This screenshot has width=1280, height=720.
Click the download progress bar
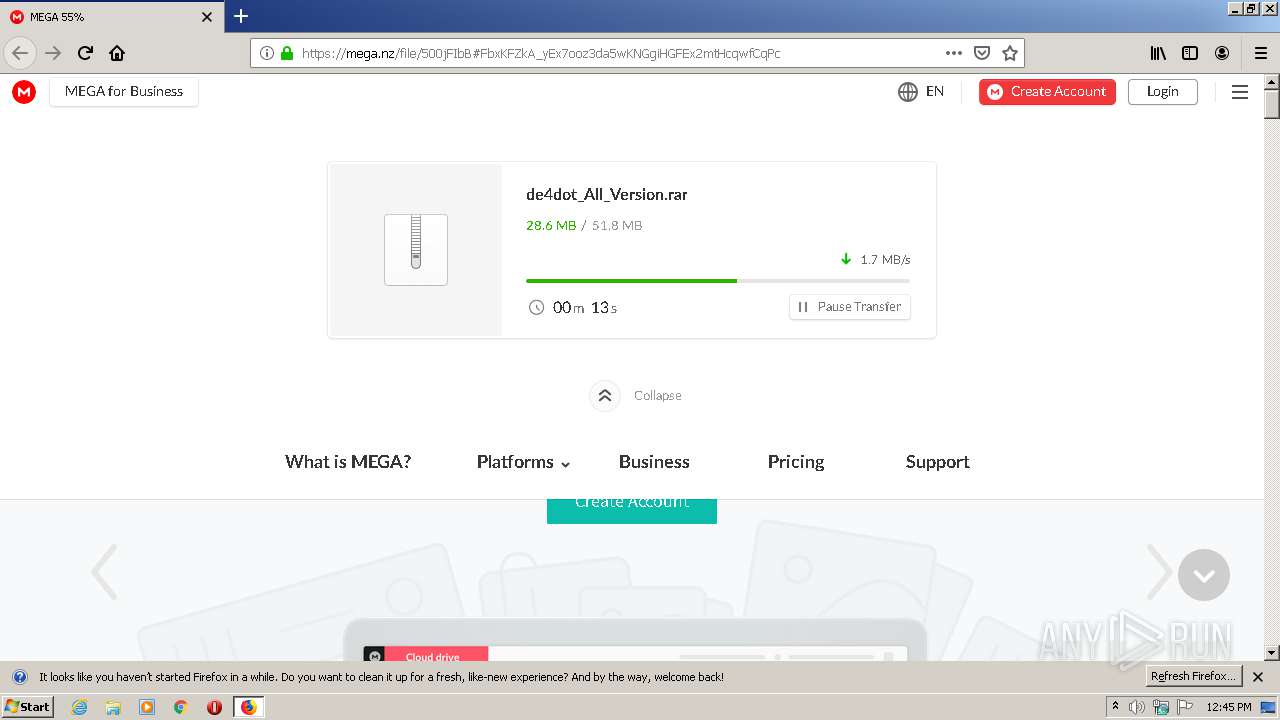(x=718, y=281)
